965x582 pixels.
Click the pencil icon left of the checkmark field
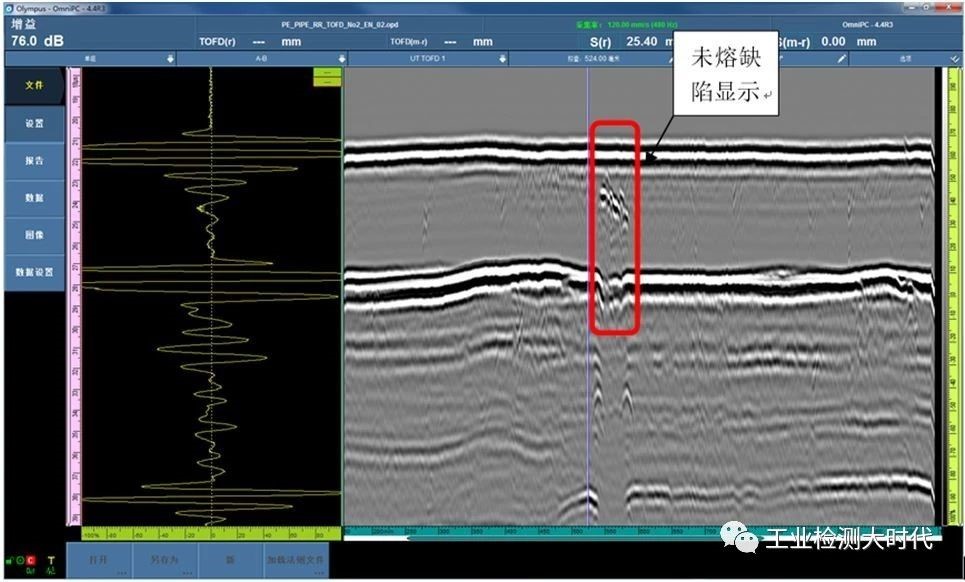click(841, 59)
